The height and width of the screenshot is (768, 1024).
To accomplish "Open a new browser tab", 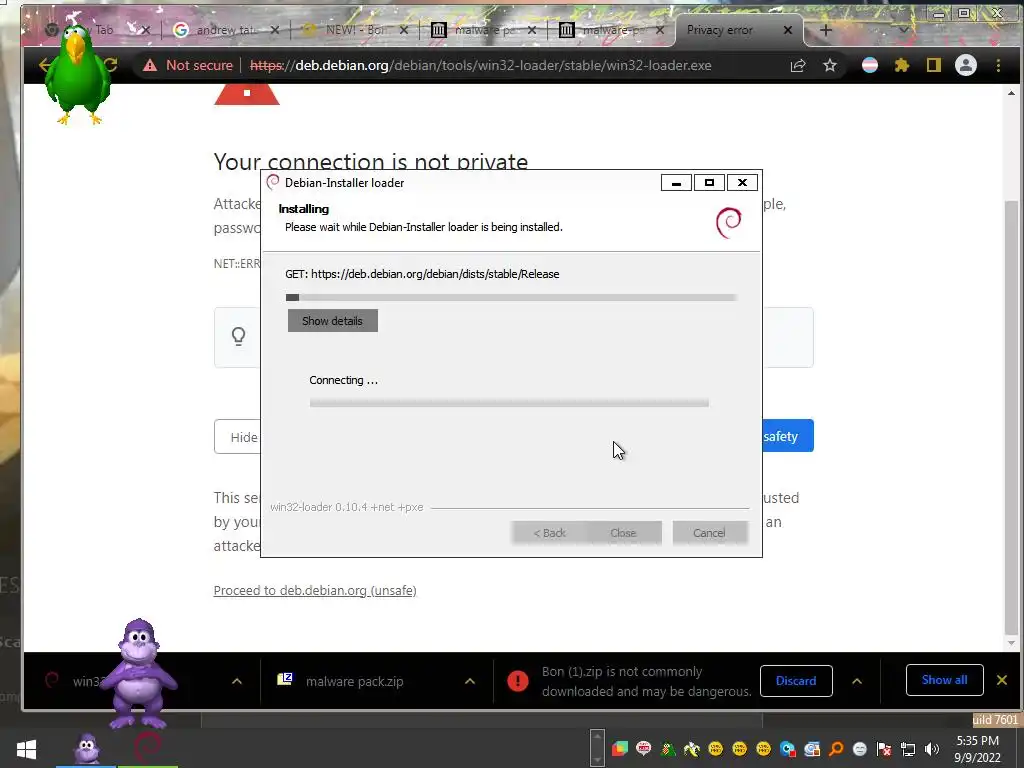I will tap(825, 30).
